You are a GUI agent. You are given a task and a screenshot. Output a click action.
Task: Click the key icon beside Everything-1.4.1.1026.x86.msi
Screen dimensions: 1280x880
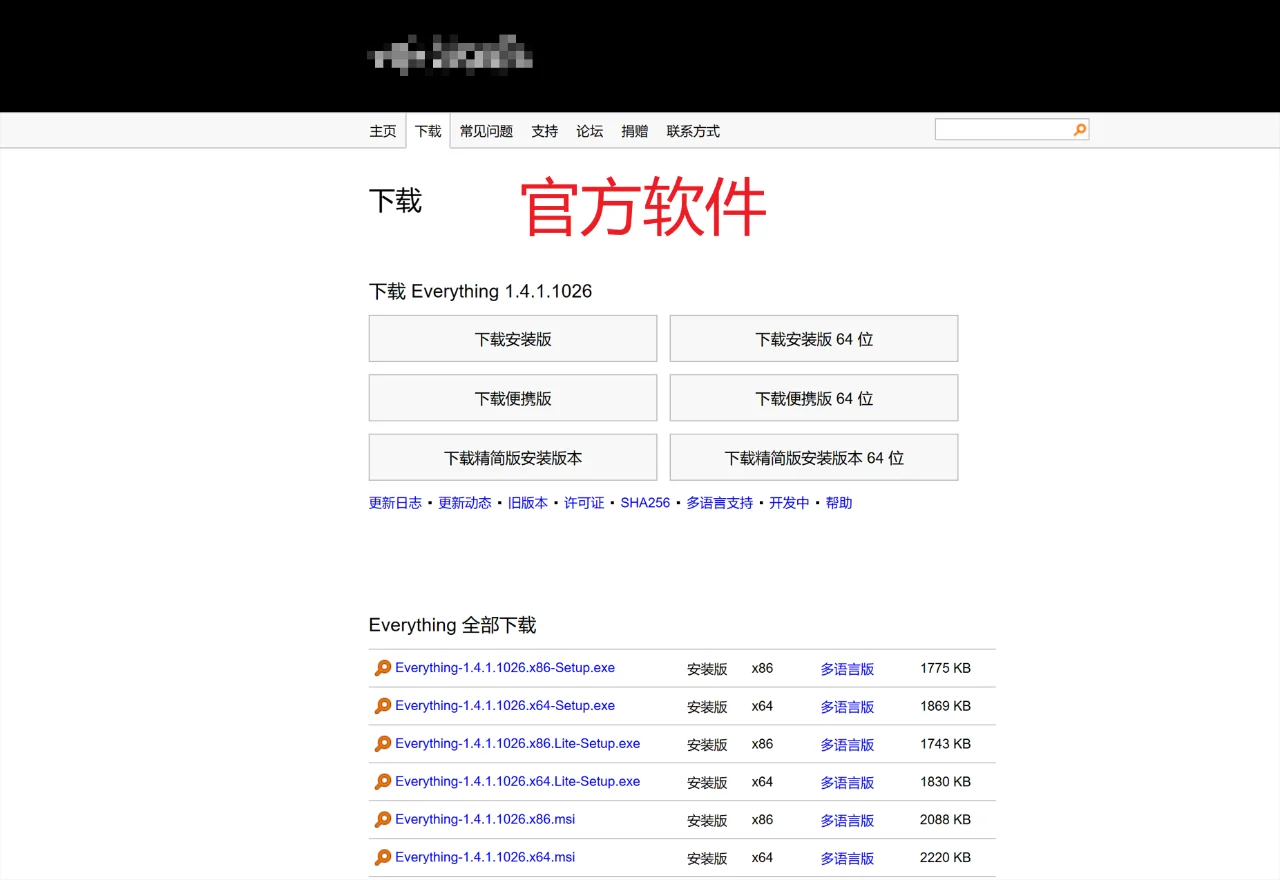tap(383, 819)
